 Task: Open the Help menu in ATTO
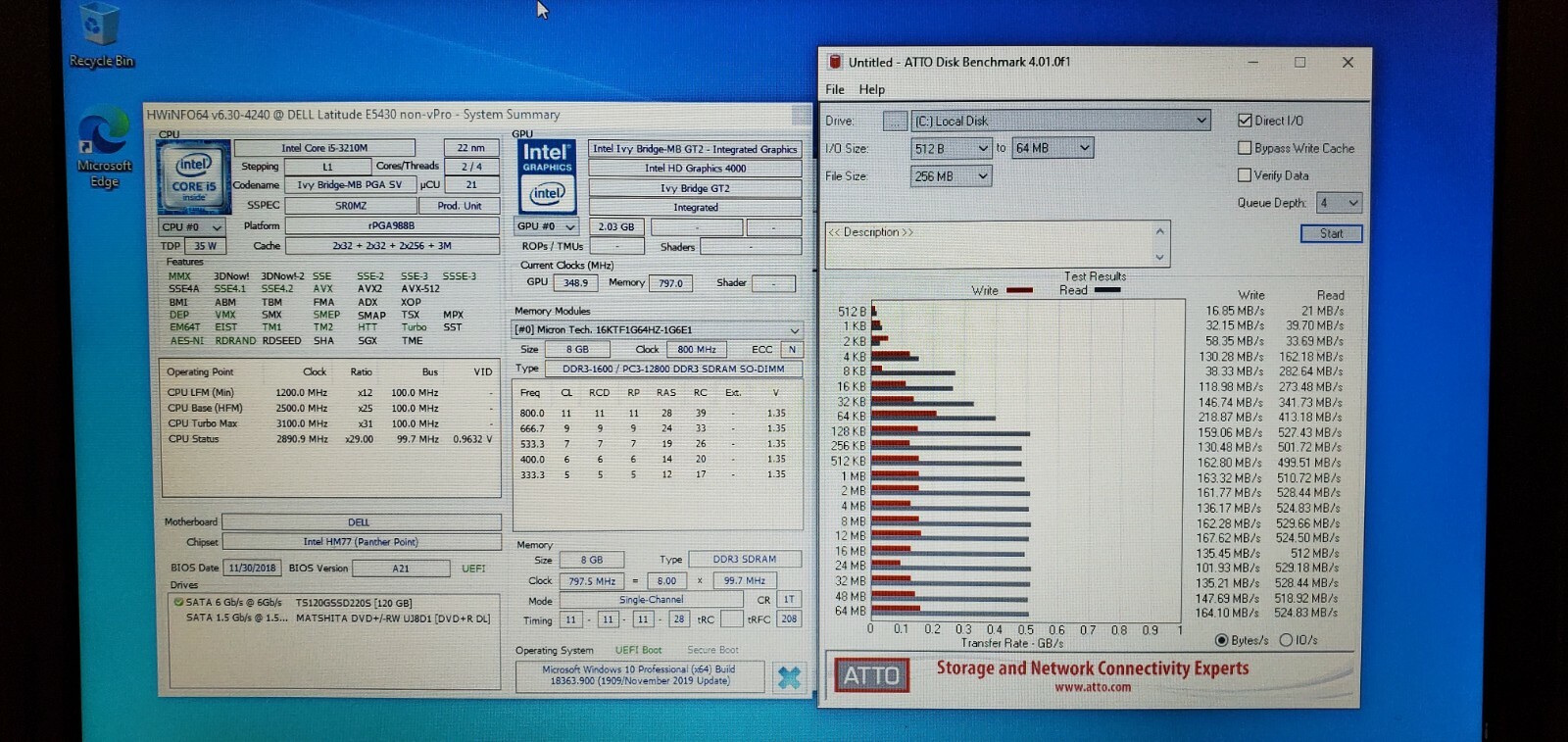click(872, 89)
